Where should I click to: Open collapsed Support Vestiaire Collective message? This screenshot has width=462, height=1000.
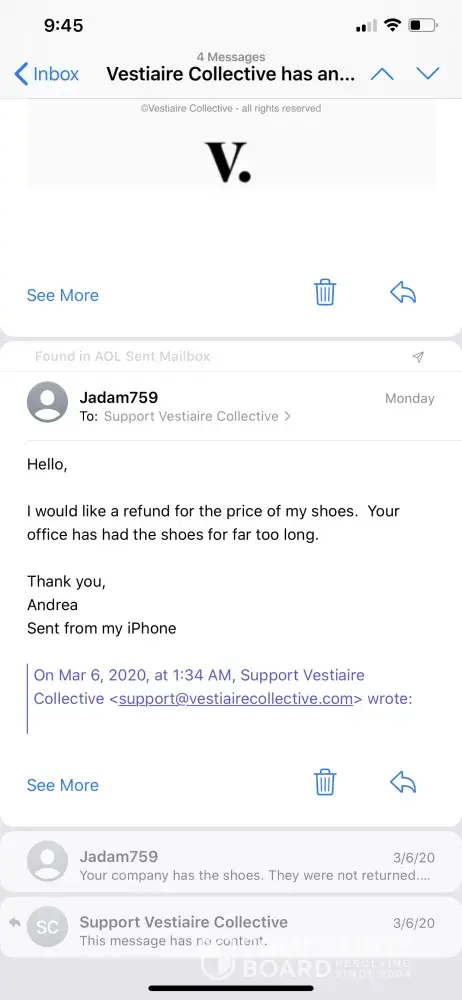pos(231,928)
